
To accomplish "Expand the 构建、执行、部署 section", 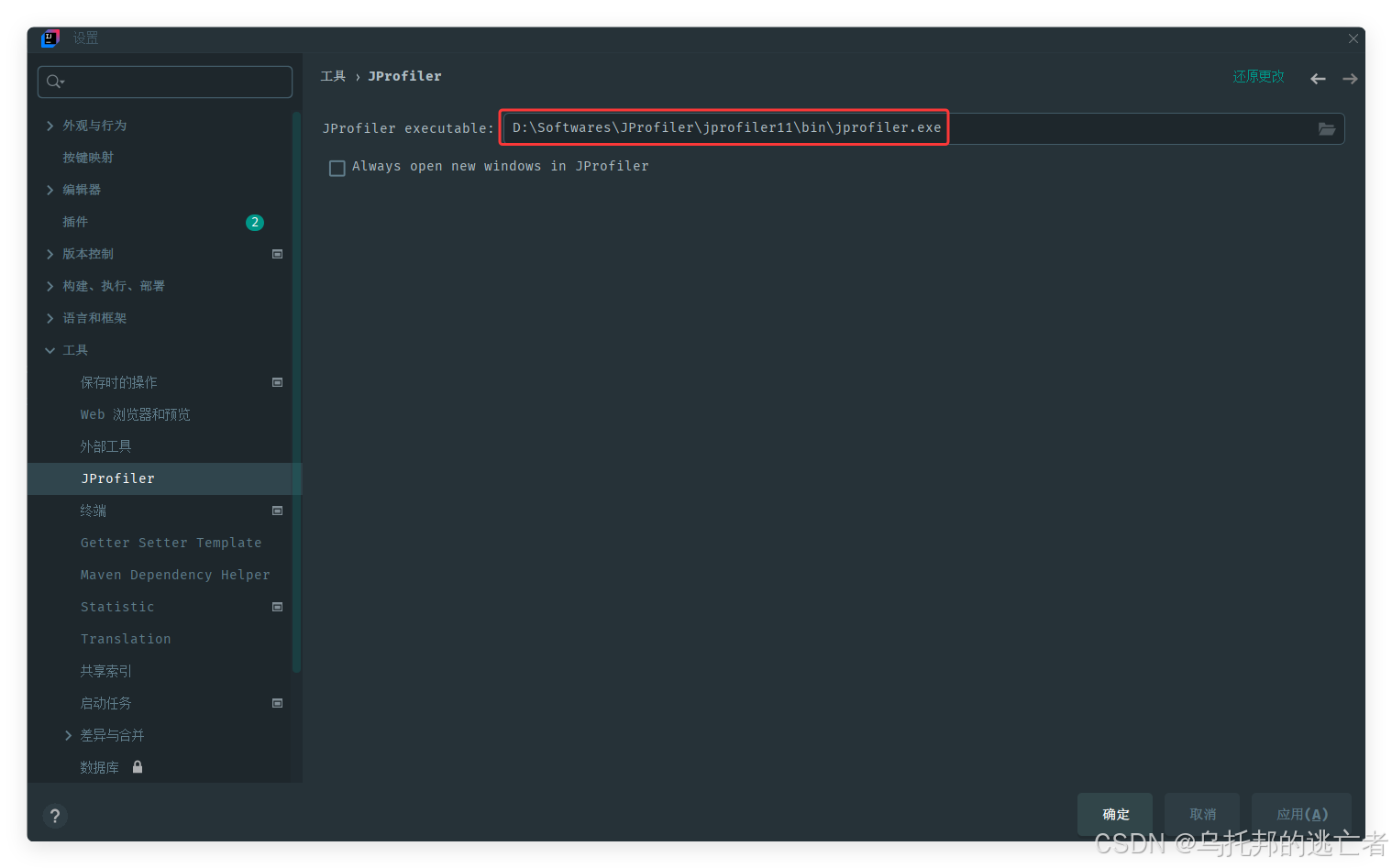I will coord(50,286).
